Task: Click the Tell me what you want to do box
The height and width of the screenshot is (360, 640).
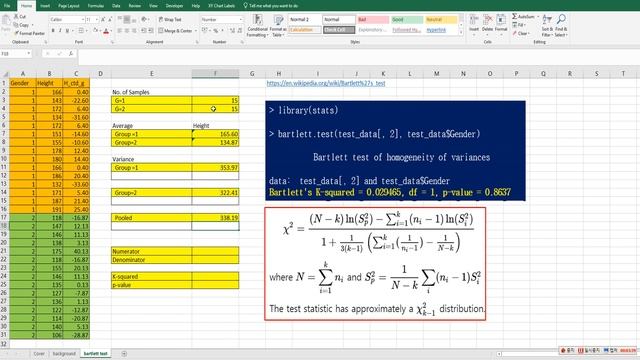Action: tap(271, 6)
